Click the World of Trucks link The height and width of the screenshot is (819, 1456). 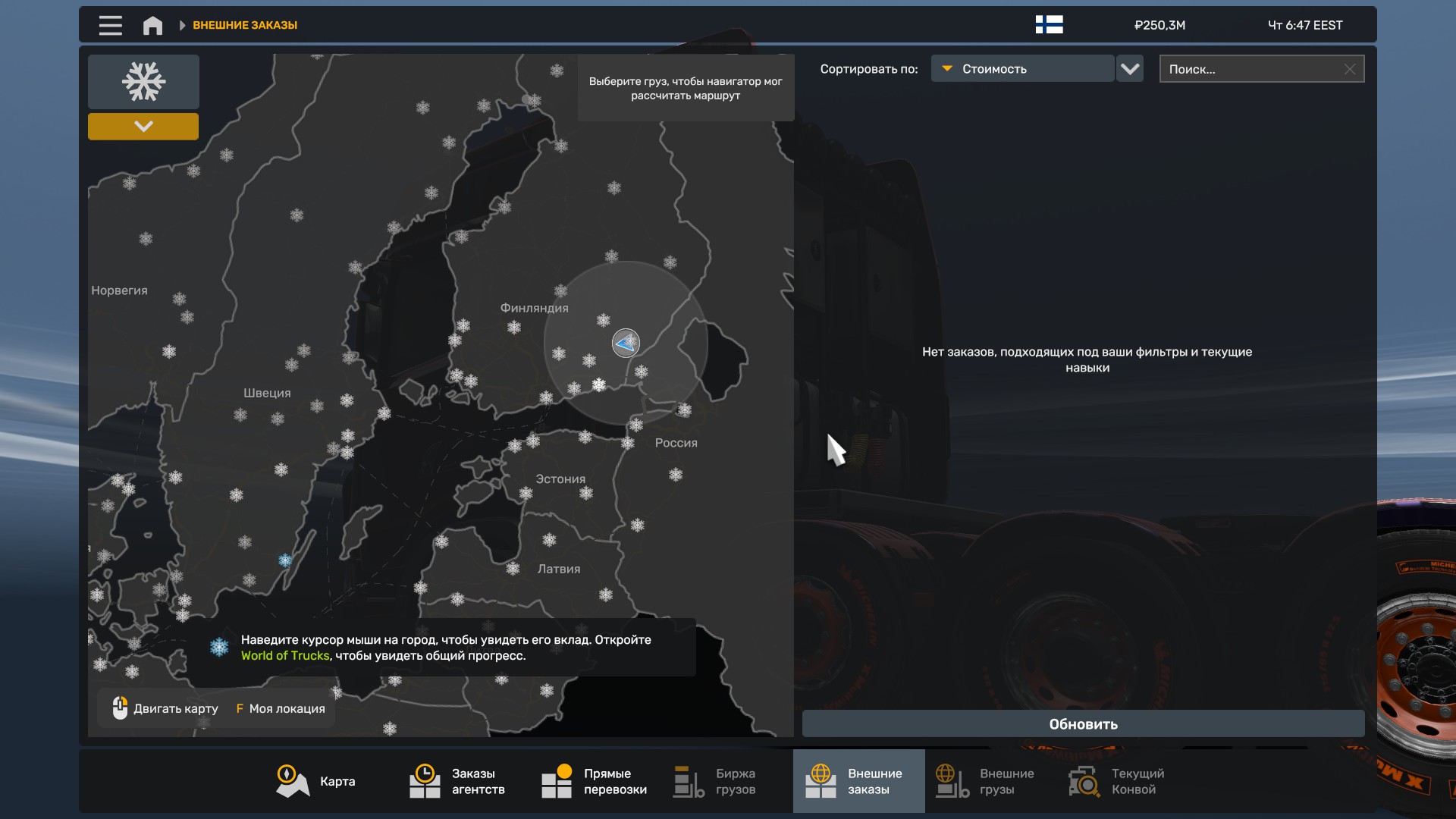[x=285, y=656]
